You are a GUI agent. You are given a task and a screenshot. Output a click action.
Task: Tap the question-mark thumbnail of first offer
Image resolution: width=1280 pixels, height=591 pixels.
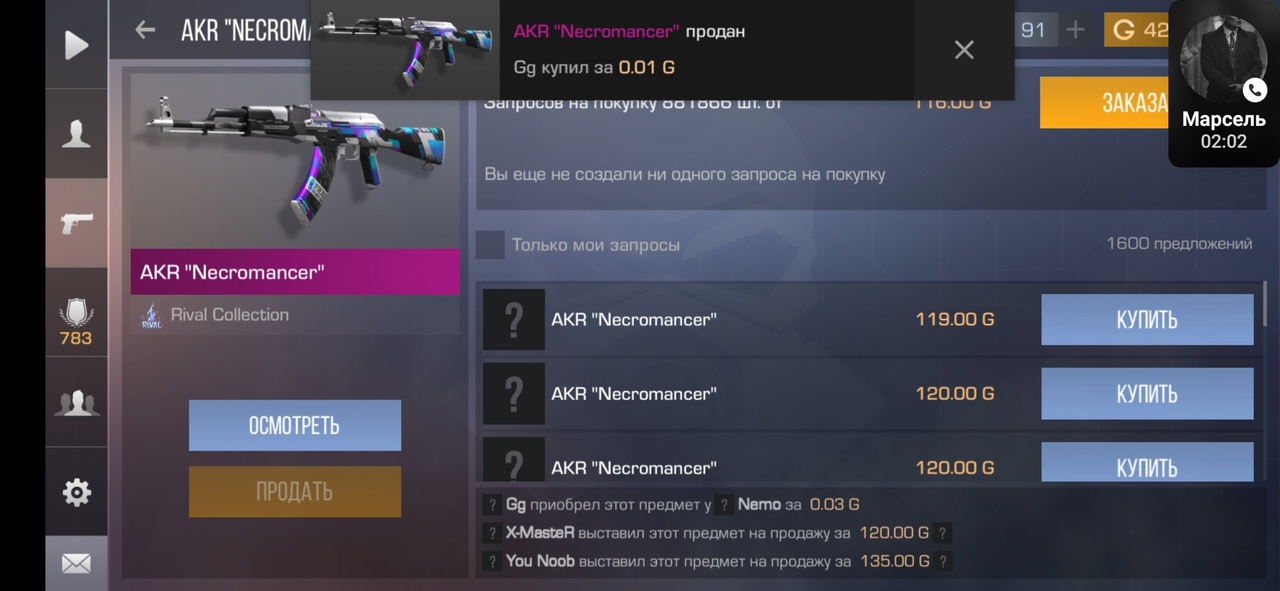[514, 320]
